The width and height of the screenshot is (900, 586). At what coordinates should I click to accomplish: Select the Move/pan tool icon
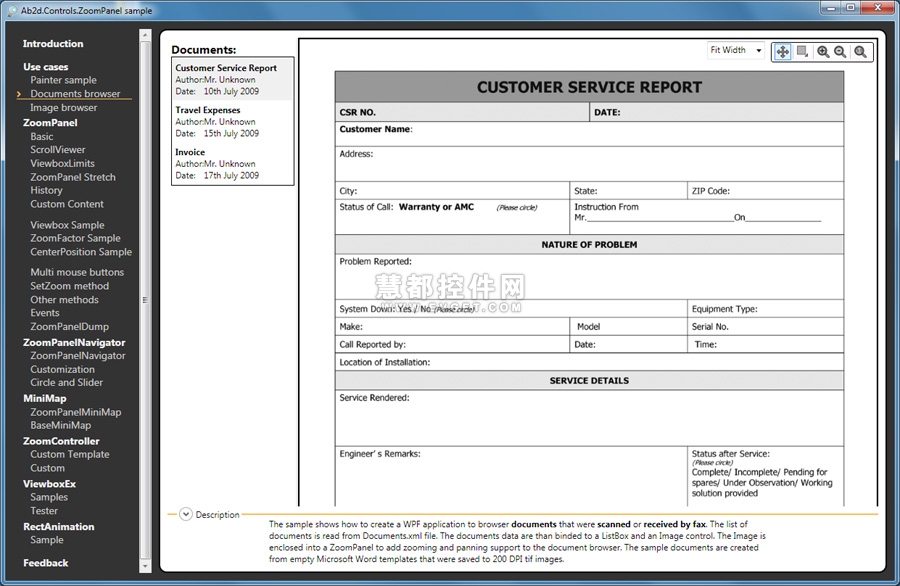783,51
